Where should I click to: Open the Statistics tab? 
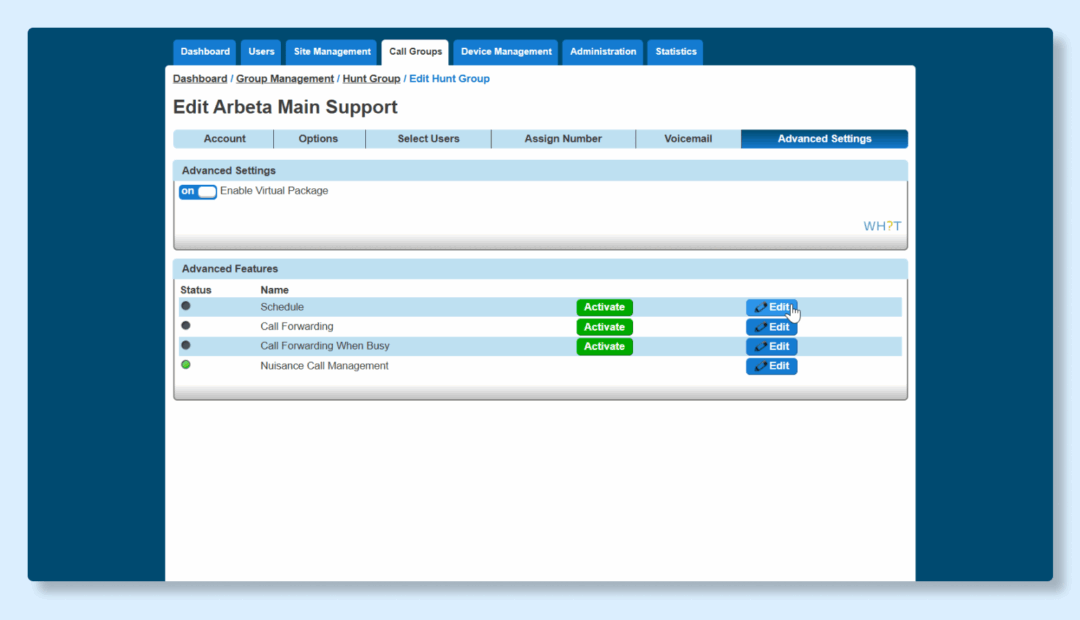pyautogui.click(x=676, y=52)
